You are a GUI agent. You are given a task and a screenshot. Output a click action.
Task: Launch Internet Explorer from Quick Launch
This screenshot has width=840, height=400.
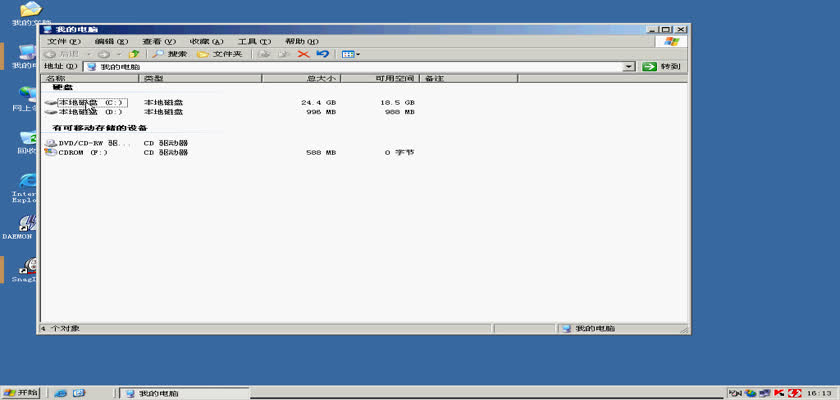click(x=61, y=393)
